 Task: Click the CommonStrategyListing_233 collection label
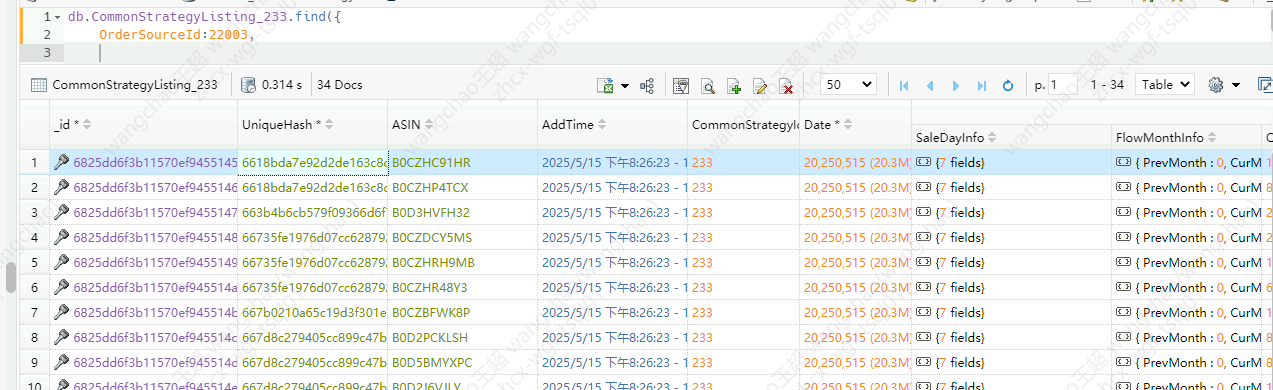click(135, 85)
